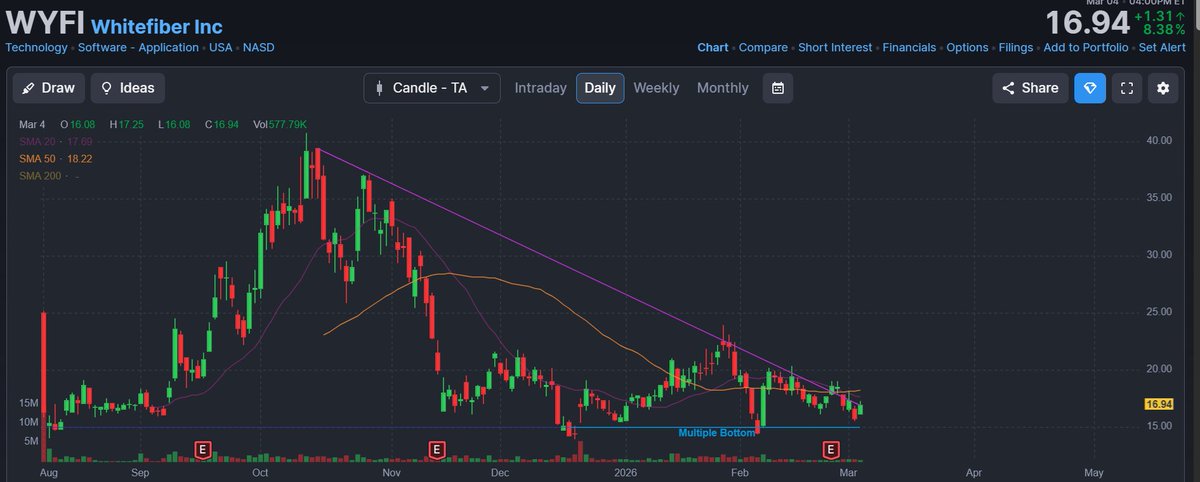Screen dimensions: 1200x482
Task: Click the Whitefiber Inc company name
Action: [157, 26]
